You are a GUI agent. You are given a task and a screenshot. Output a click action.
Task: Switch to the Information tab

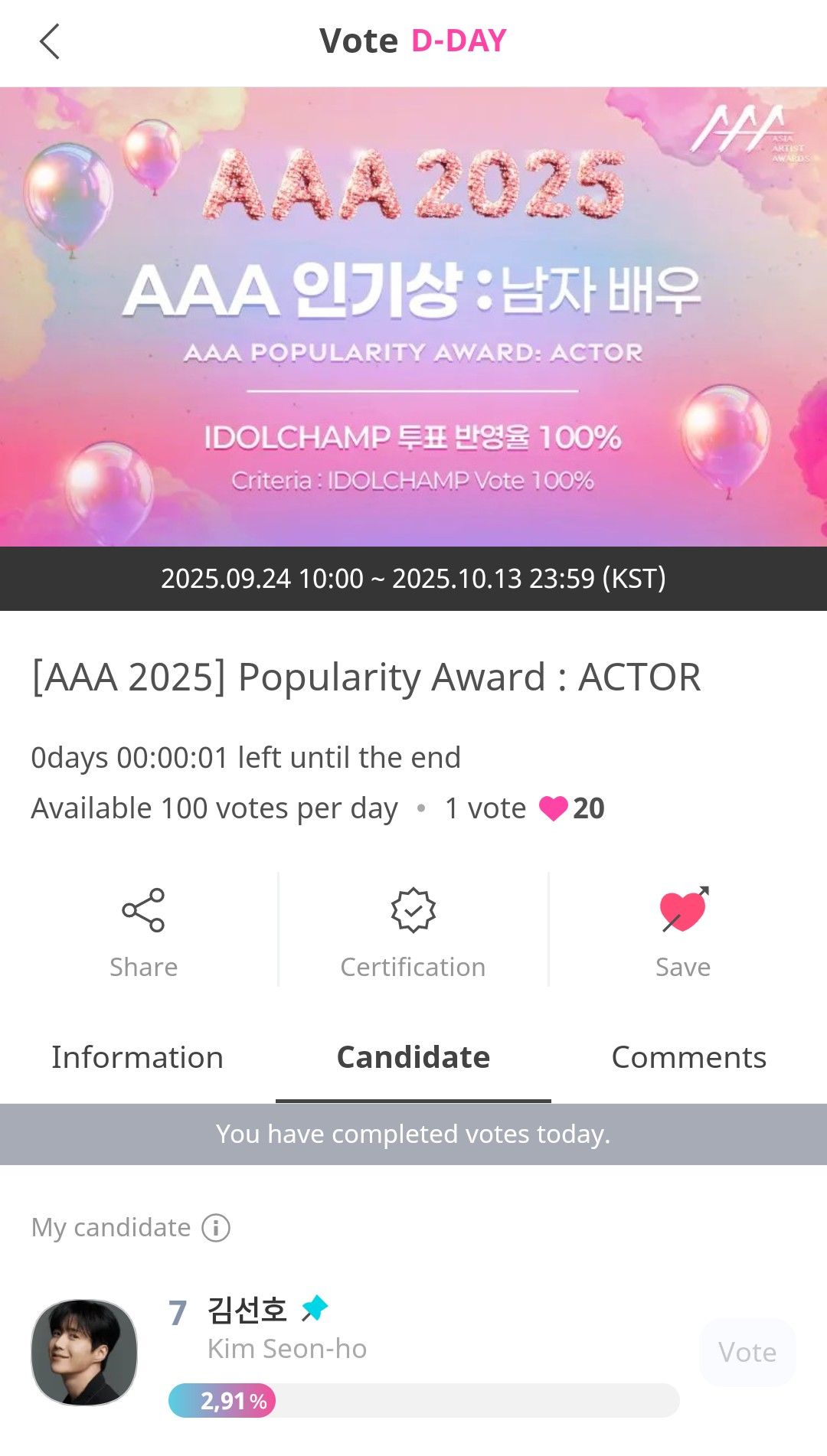138,1058
